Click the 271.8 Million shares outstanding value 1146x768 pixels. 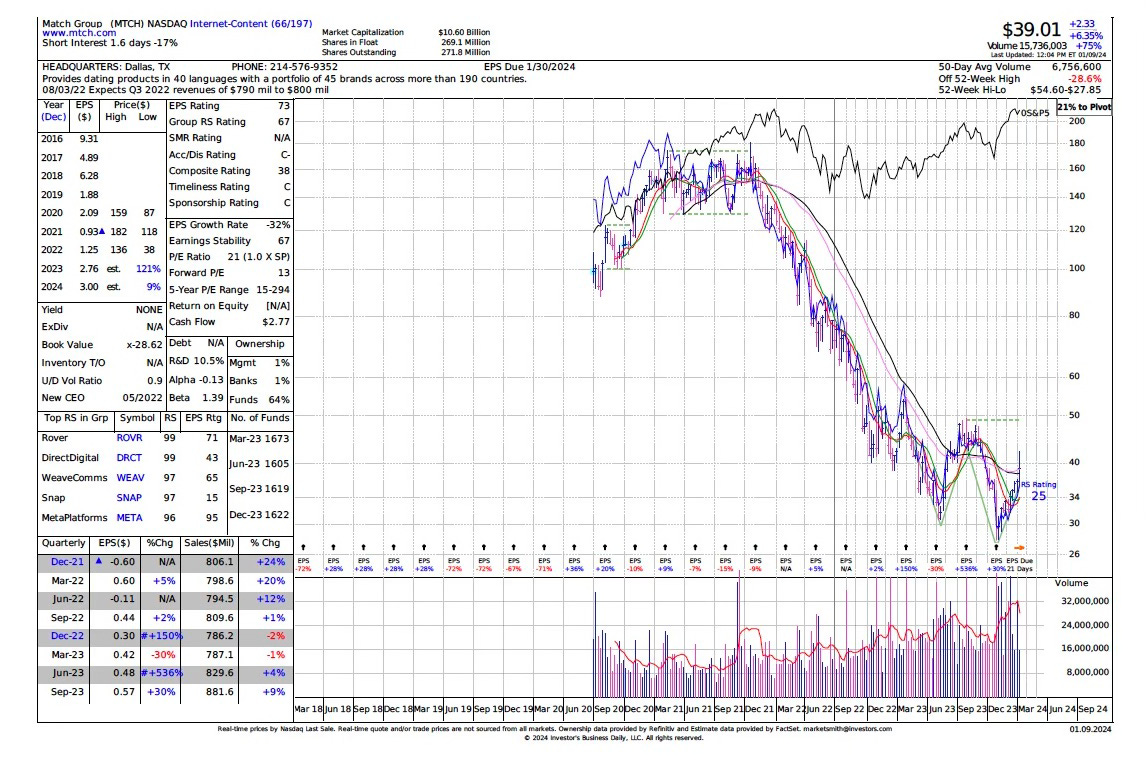[466, 52]
